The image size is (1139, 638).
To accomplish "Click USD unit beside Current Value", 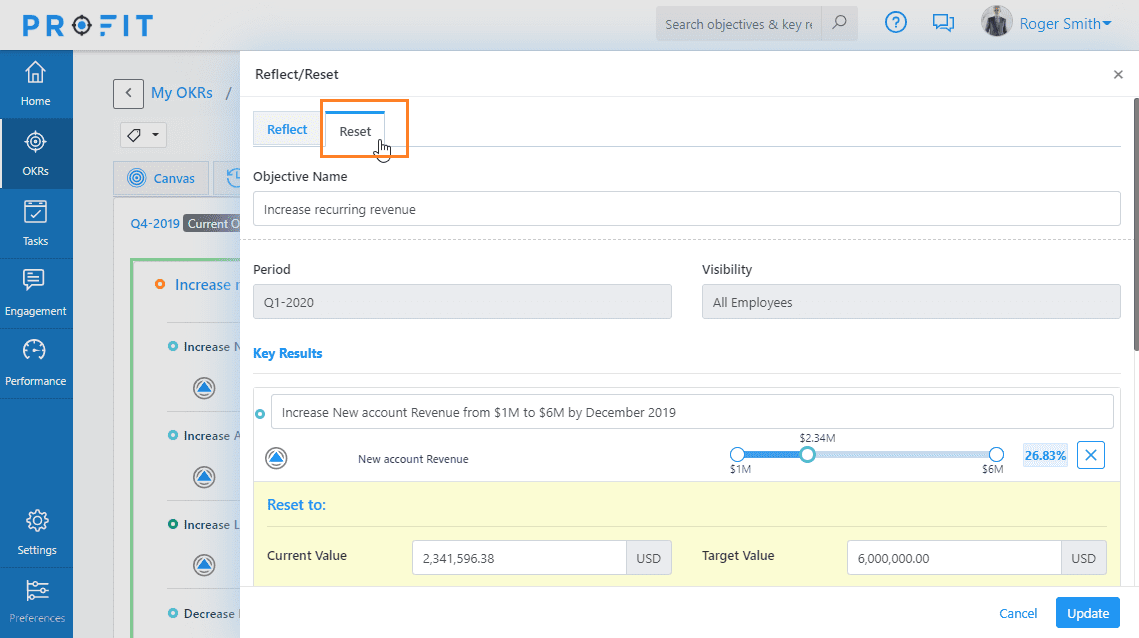I will pyautogui.click(x=649, y=558).
